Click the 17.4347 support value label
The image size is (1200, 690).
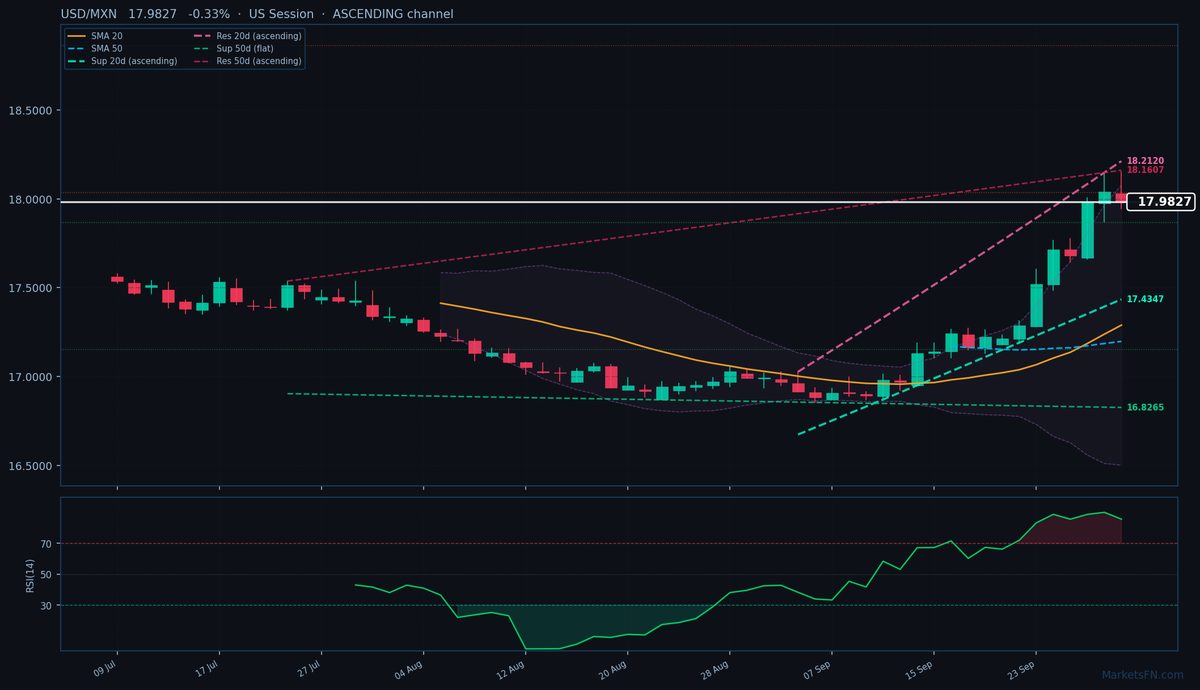(1145, 299)
